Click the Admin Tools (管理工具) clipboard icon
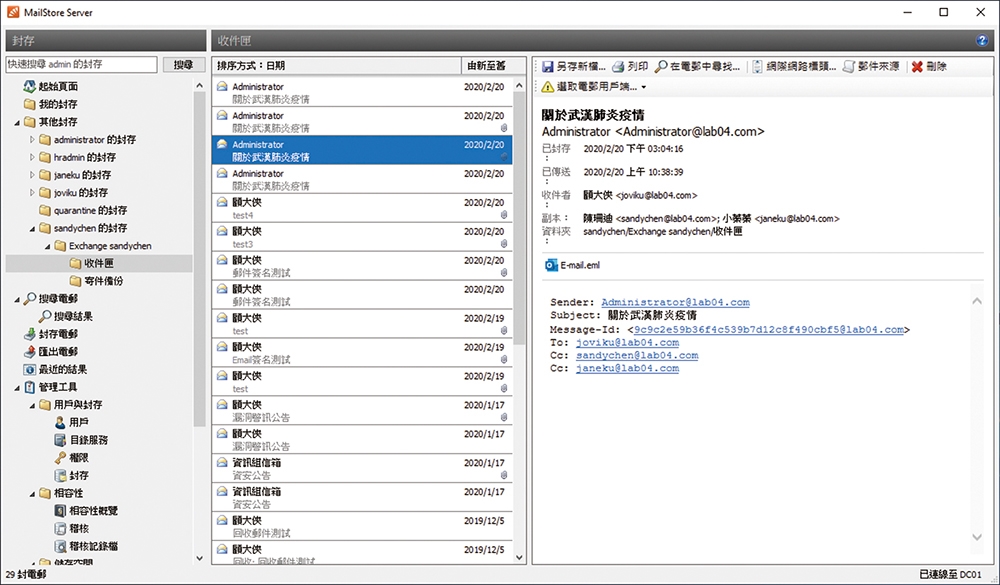Screen dimensions: 1000x585 (x=29, y=387)
